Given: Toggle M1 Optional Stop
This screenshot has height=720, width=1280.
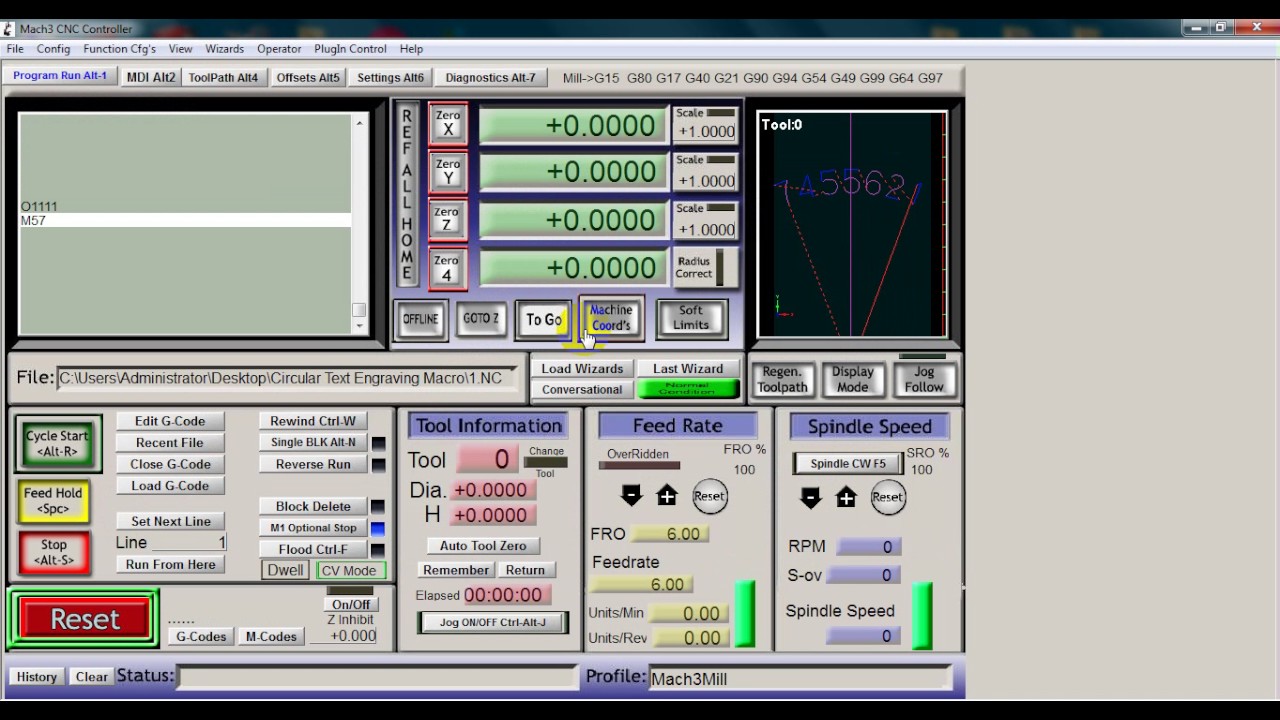Looking at the screenshot, I should [x=313, y=528].
